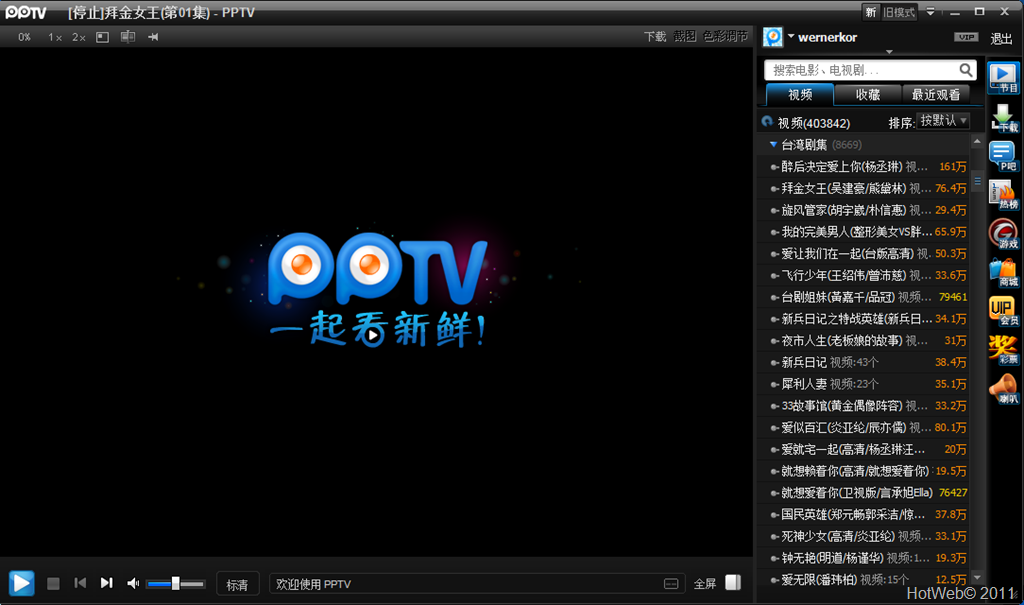
Task: Toggle the side panel visibility icon
Action: 733,583
